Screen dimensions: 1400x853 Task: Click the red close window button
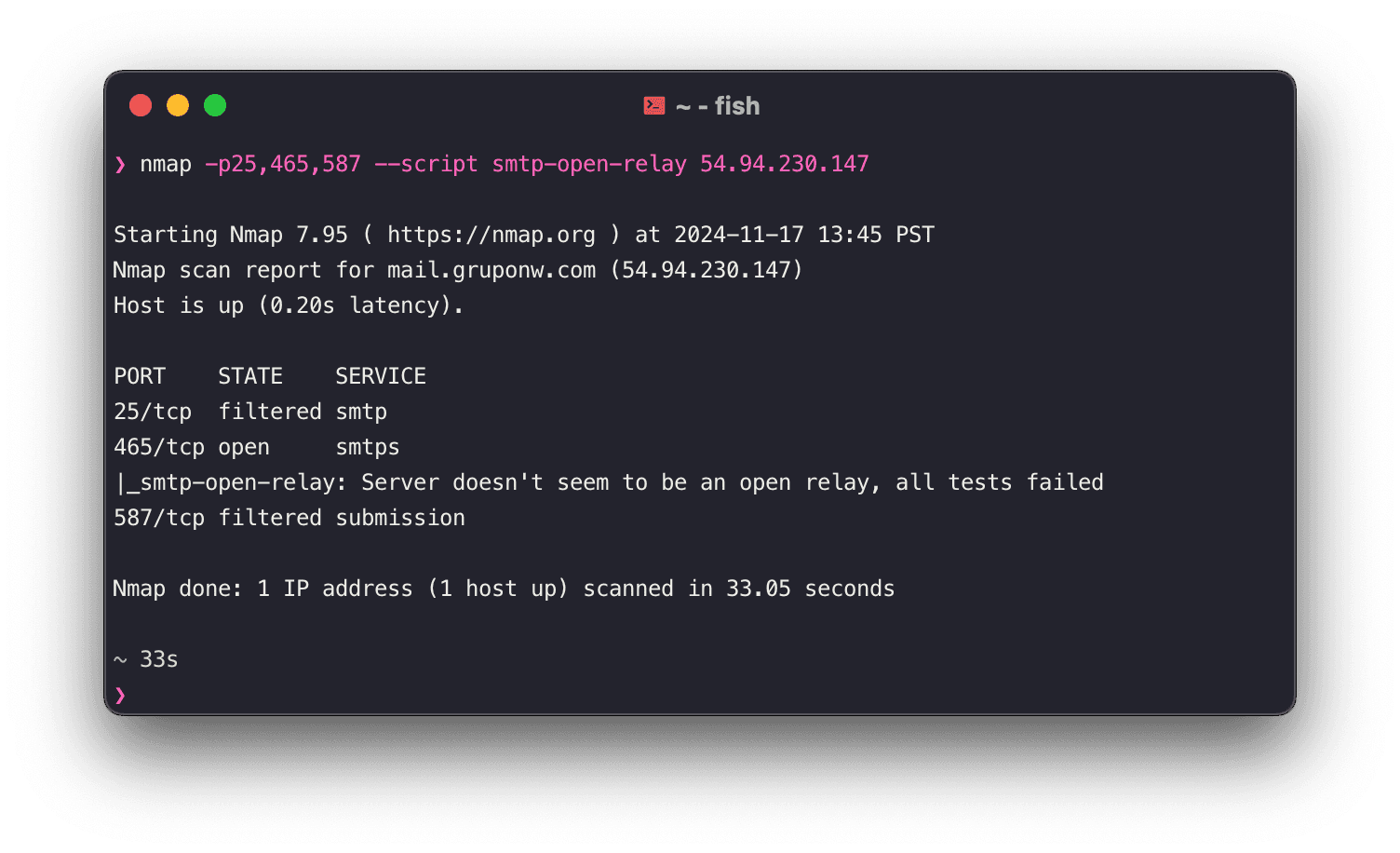click(x=141, y=105)
